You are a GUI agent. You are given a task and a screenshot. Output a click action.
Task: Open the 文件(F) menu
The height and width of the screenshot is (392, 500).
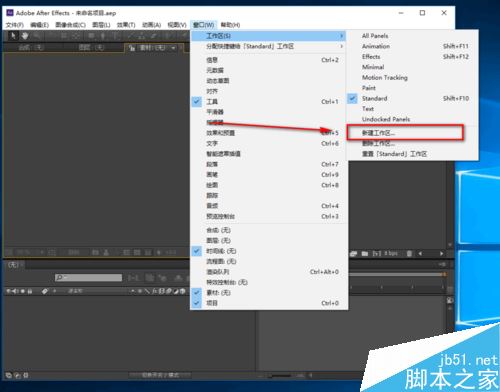pyautogui.click(x=15, y=25)
